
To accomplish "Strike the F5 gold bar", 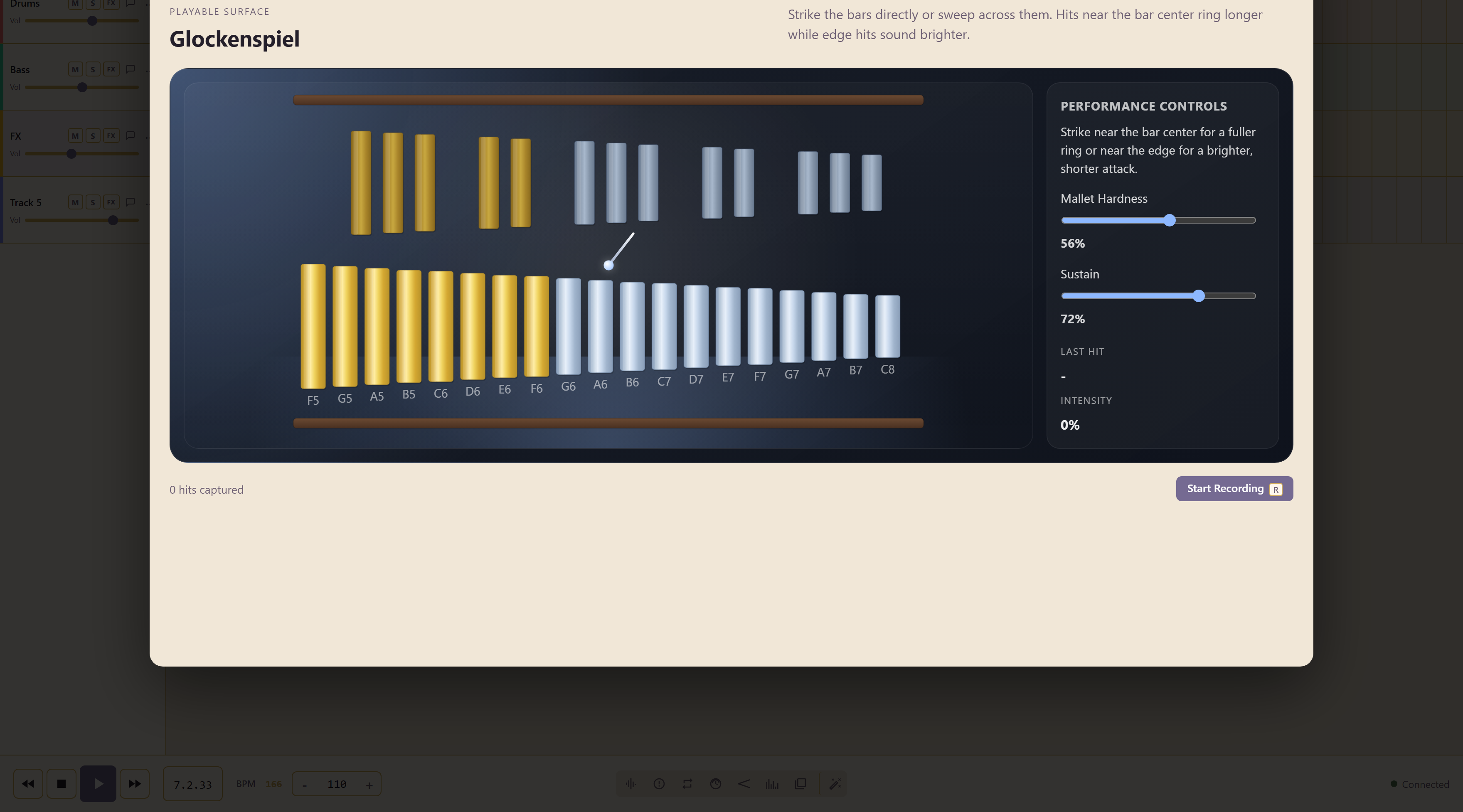I will 313,327.
